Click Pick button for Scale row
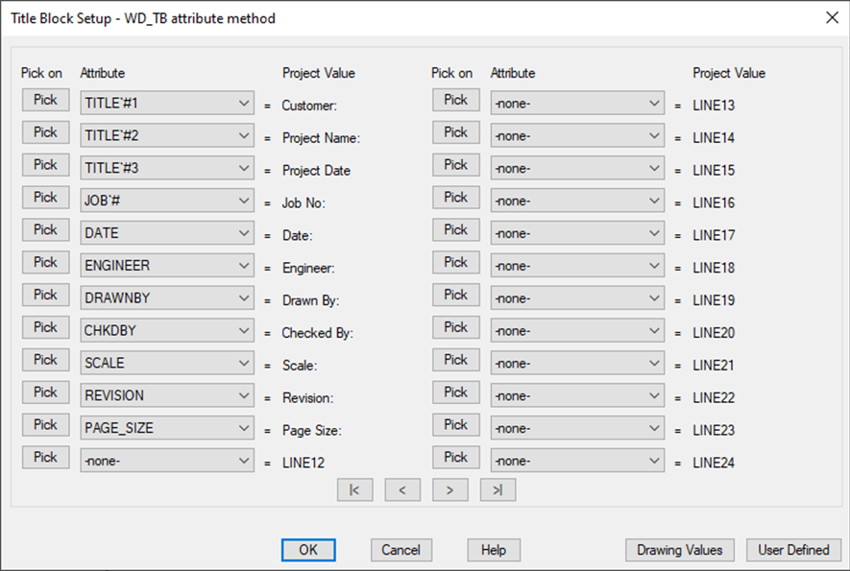Viewport: 850px width, 571px height. tap(46, 360)
